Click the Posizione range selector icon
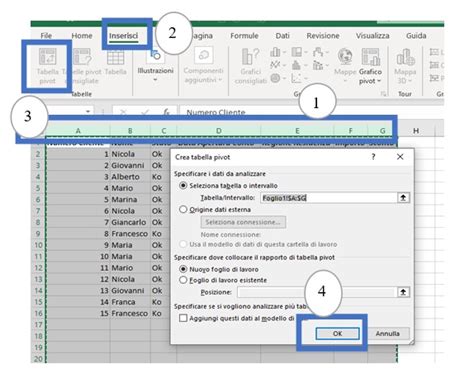The height and width of the screenshot is (383, 474). point(403,292)
